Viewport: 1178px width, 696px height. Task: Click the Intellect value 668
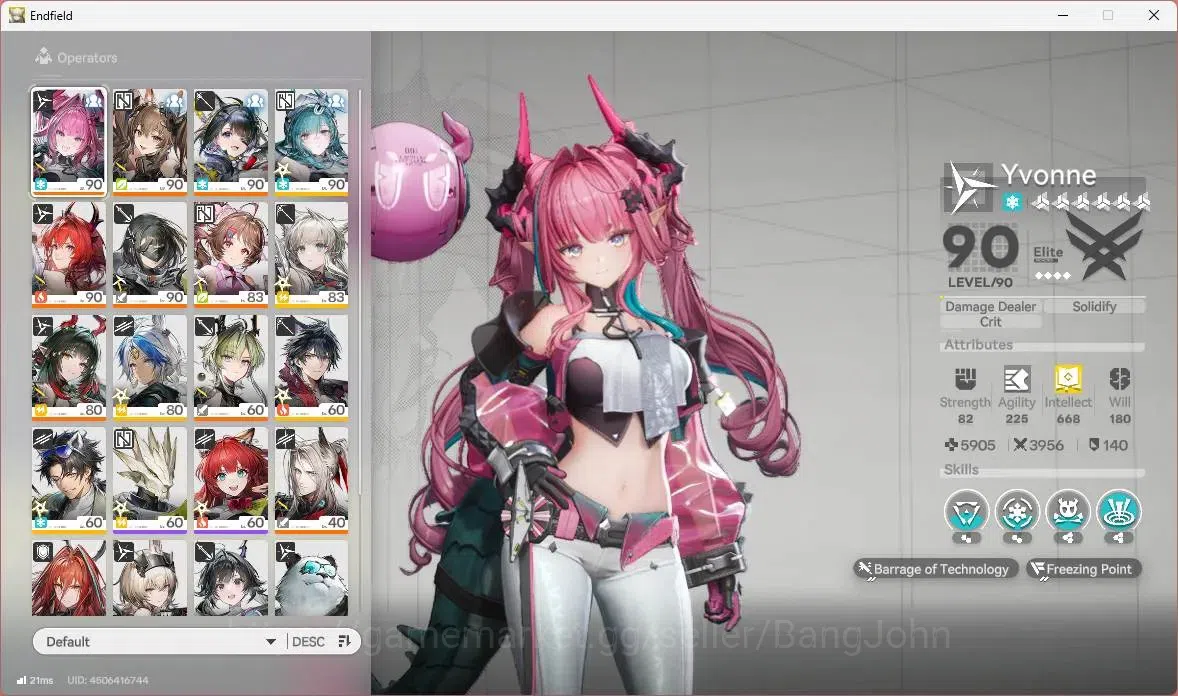tap(1068, 419)
